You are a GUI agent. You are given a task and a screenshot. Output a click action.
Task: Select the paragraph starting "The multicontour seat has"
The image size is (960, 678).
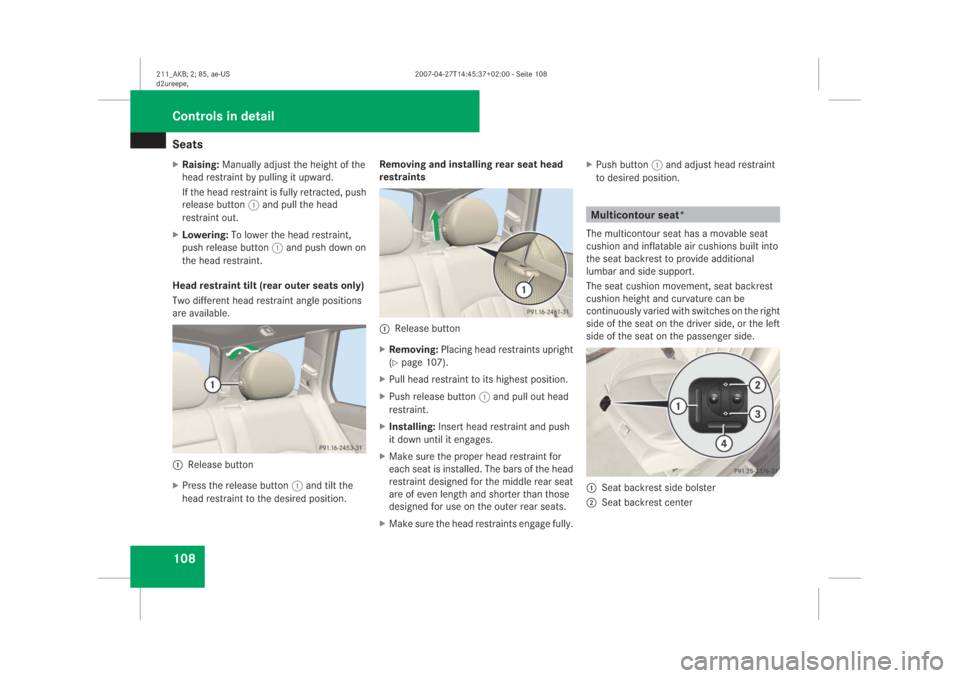pyautogui.click(x=682, y=252)
